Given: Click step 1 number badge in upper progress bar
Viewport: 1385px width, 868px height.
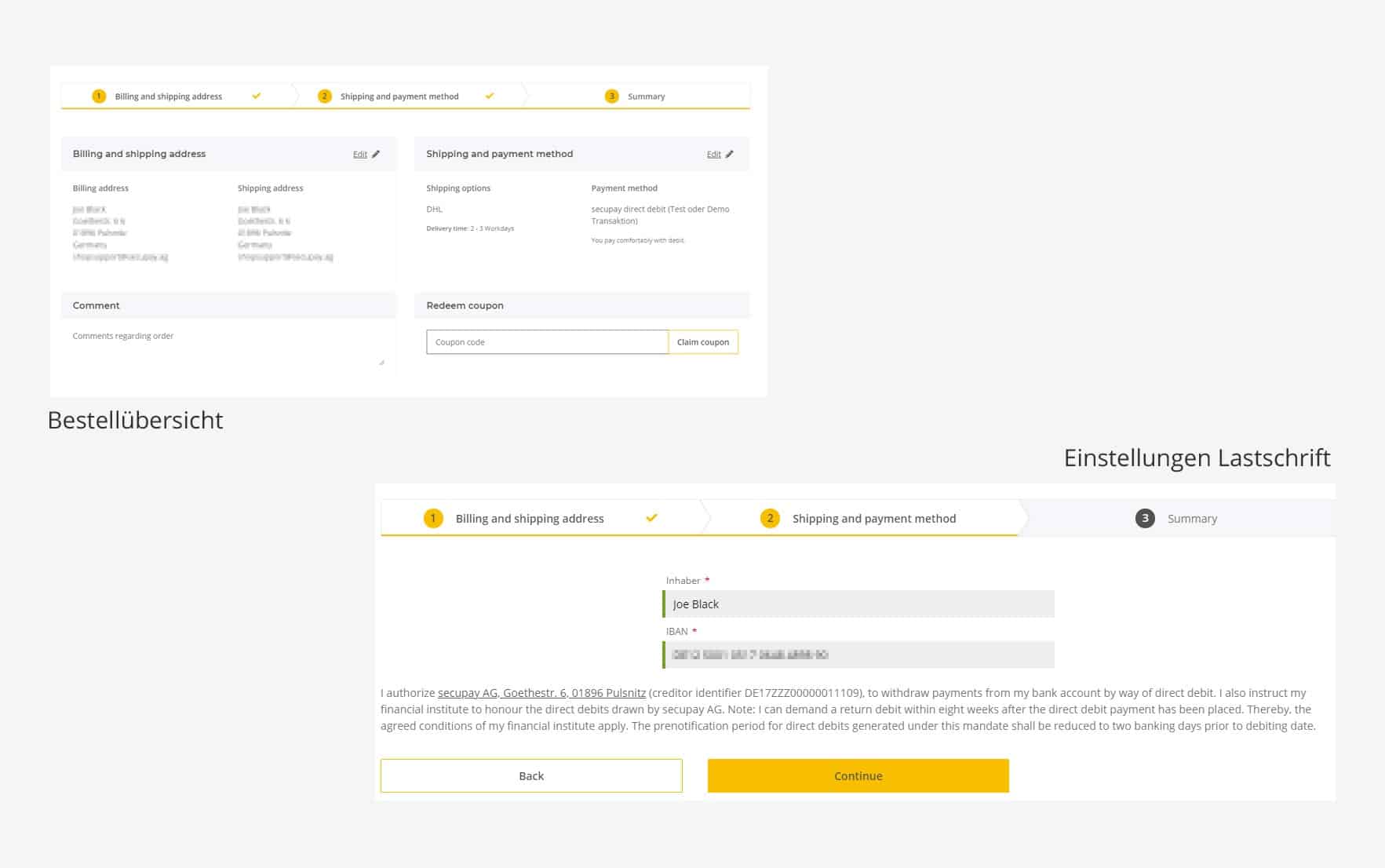Looking at the screenshot, I should [99, 97].
